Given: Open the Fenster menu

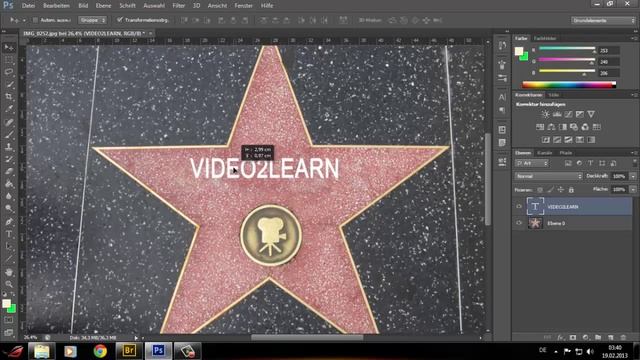Looking at the screenshot, I should click(x=244, y=6).
